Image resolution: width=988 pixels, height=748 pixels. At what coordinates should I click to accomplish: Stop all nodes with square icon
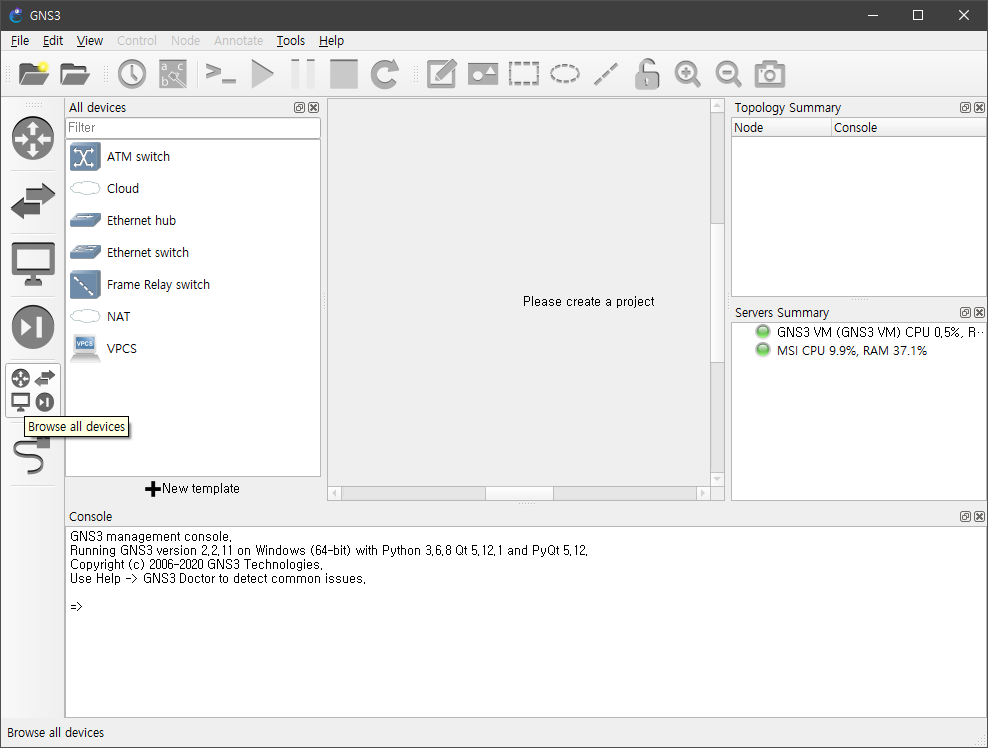(x=344, y=74)
